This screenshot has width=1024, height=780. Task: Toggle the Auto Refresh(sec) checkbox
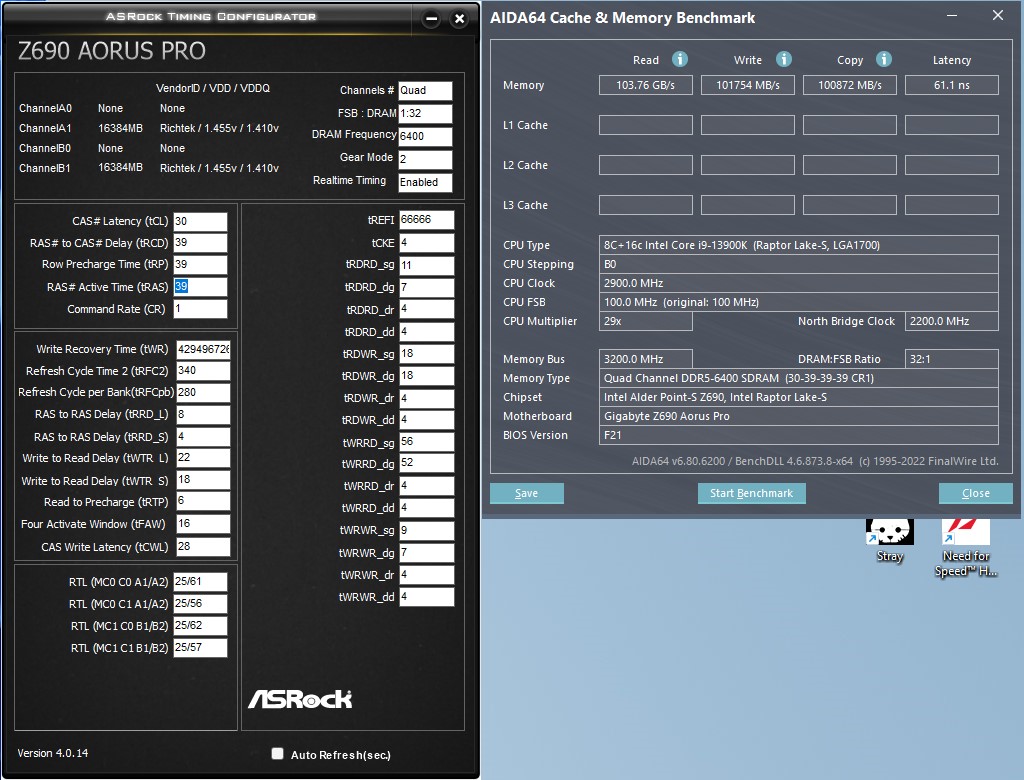pos(278,754)
